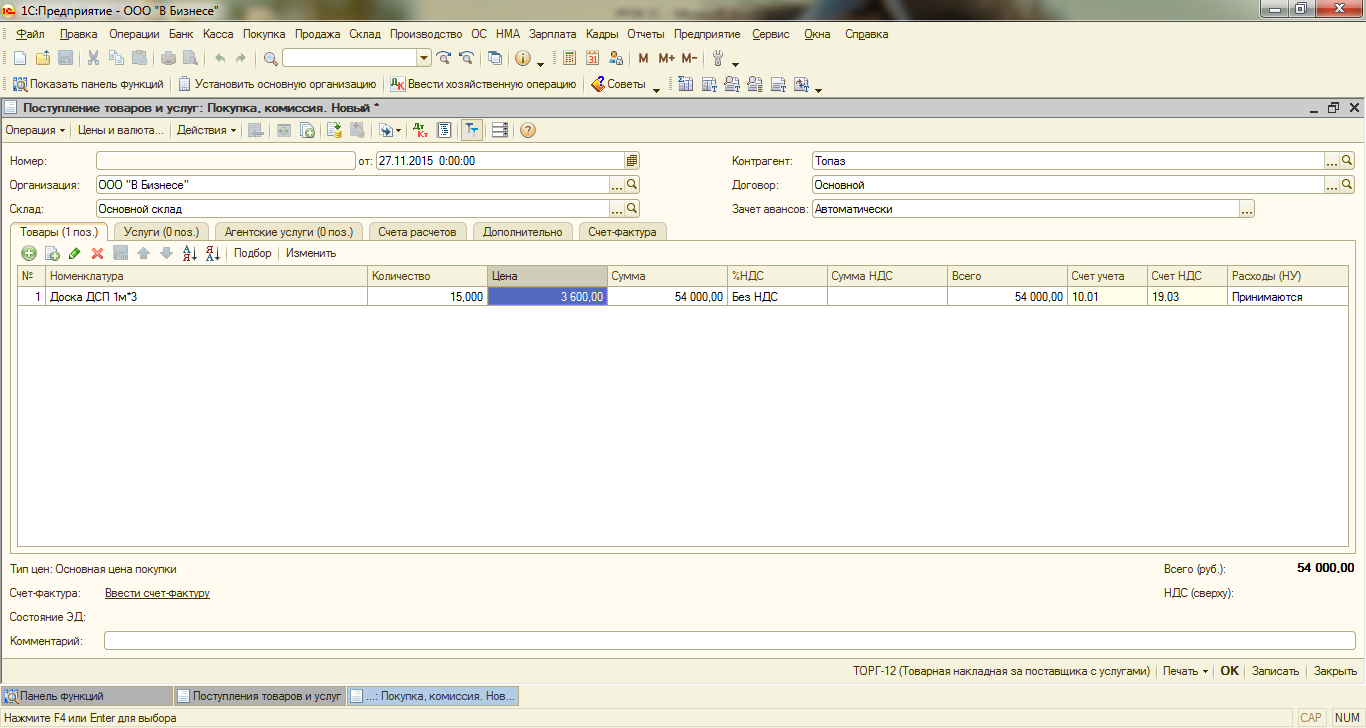Screen dimensions: 1366x728
Task: Open the search box dropdown arrow
Action: (x=424, y=58)
